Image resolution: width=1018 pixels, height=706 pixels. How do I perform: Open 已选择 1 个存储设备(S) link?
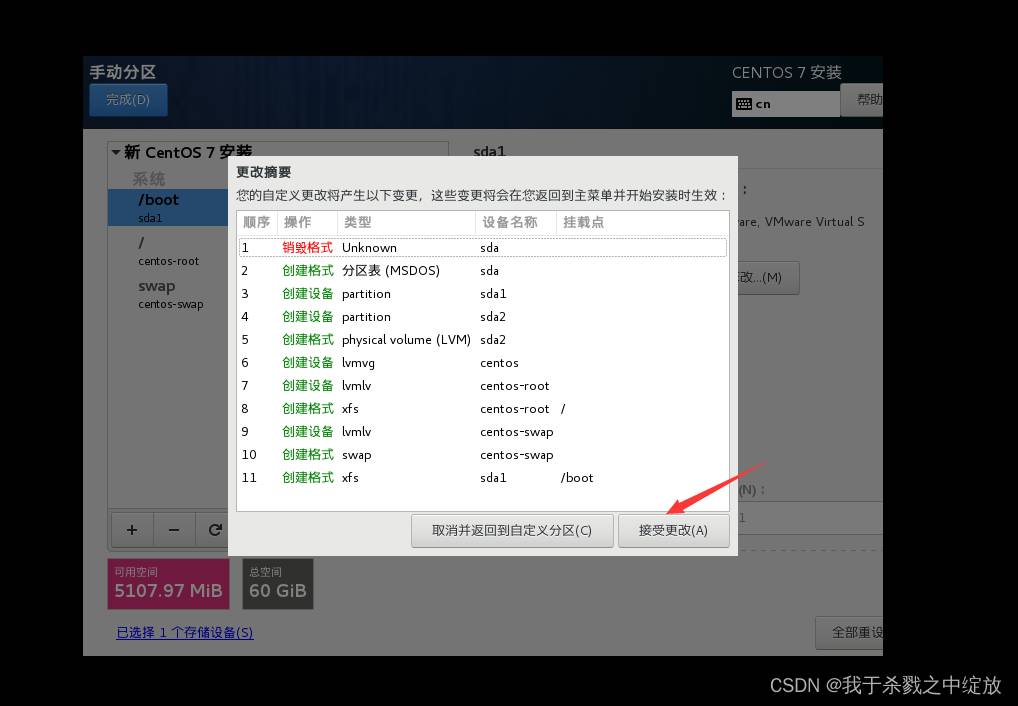tap(185, 632)
